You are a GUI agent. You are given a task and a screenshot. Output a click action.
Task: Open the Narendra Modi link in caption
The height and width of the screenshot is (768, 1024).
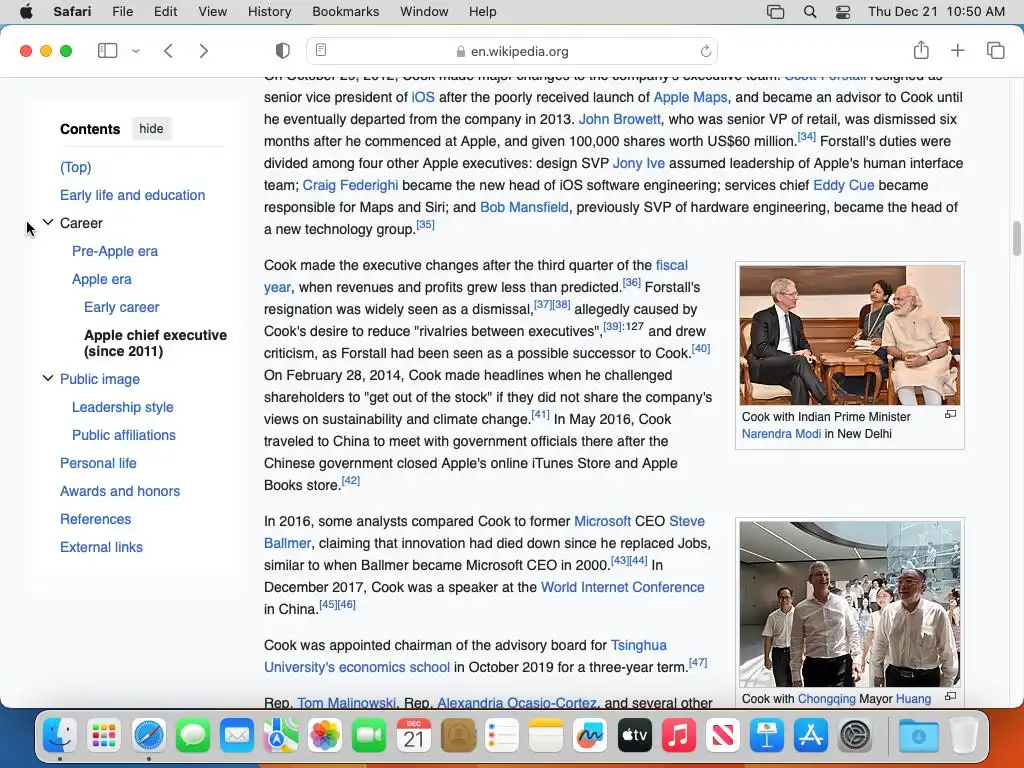(x=781, y=434)
